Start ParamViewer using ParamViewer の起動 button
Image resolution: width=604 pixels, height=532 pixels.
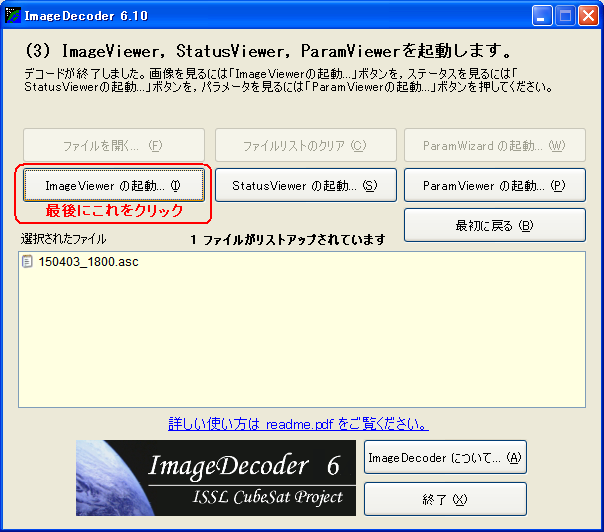click(495, 185)
